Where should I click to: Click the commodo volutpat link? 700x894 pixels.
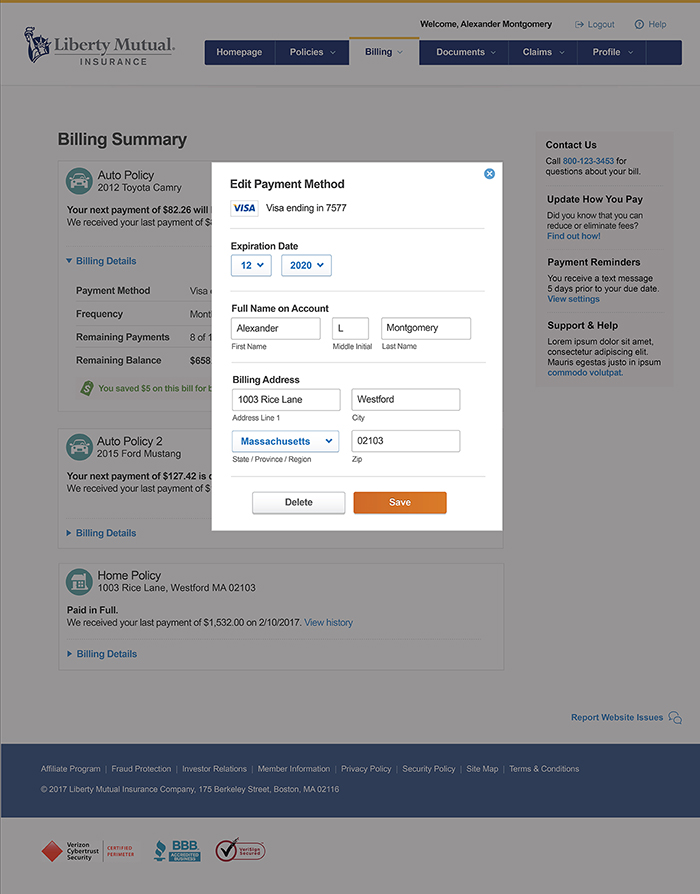[585, 372]
